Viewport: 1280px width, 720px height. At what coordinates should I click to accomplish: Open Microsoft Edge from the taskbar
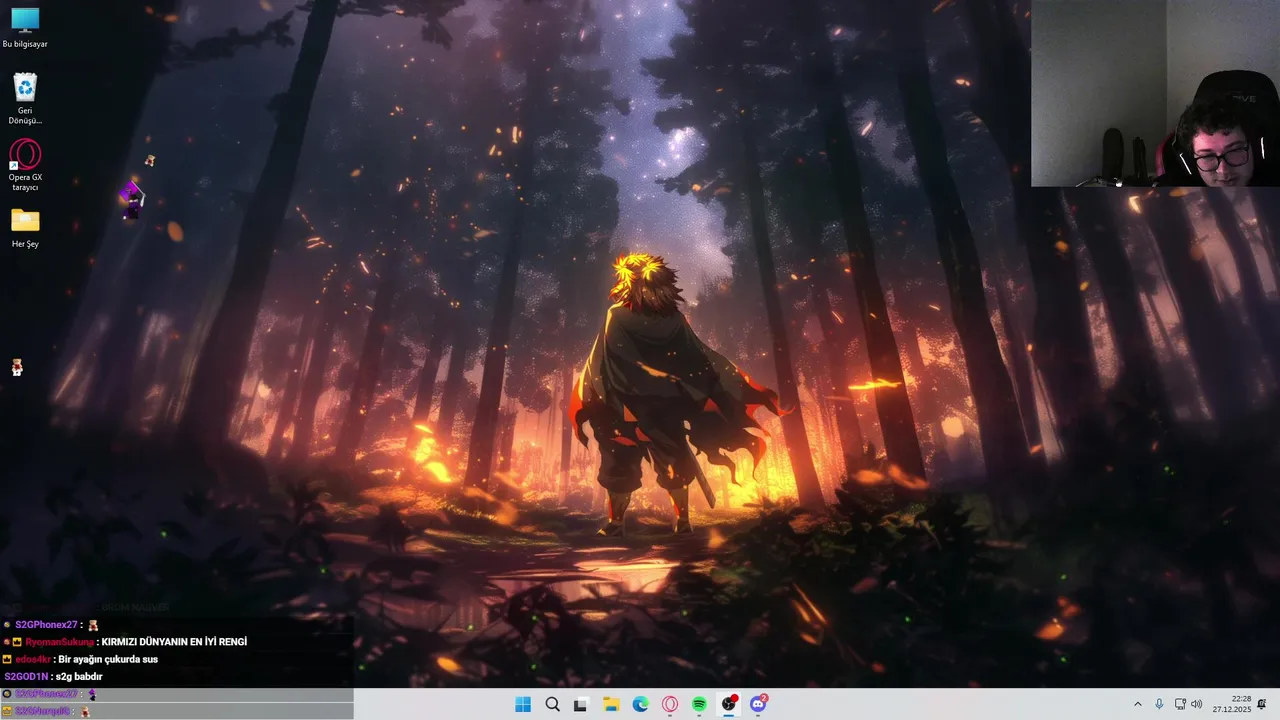pyautogui.click(x=640, y=704)
